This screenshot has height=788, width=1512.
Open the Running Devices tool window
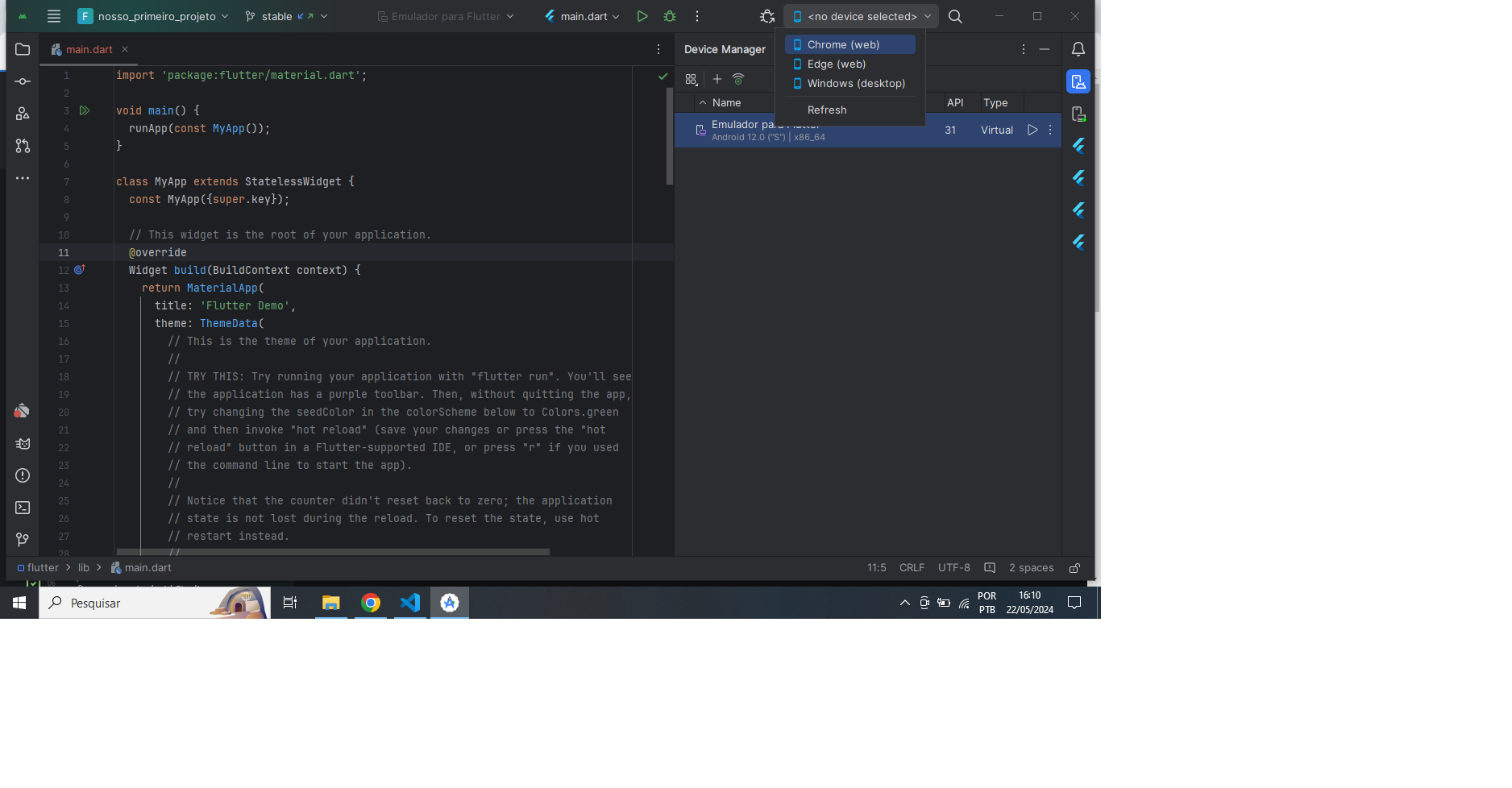[x=1078, y=114]
